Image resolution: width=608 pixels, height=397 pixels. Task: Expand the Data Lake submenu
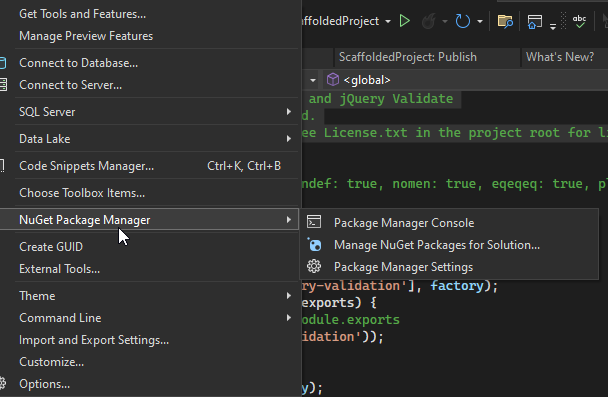149,139
